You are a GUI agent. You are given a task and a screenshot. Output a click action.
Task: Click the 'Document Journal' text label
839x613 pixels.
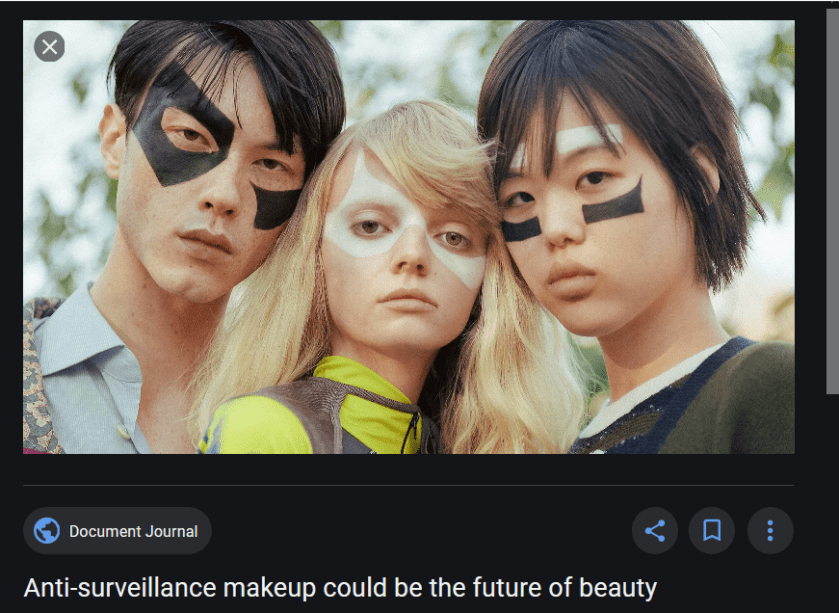[x=133, y=531]
